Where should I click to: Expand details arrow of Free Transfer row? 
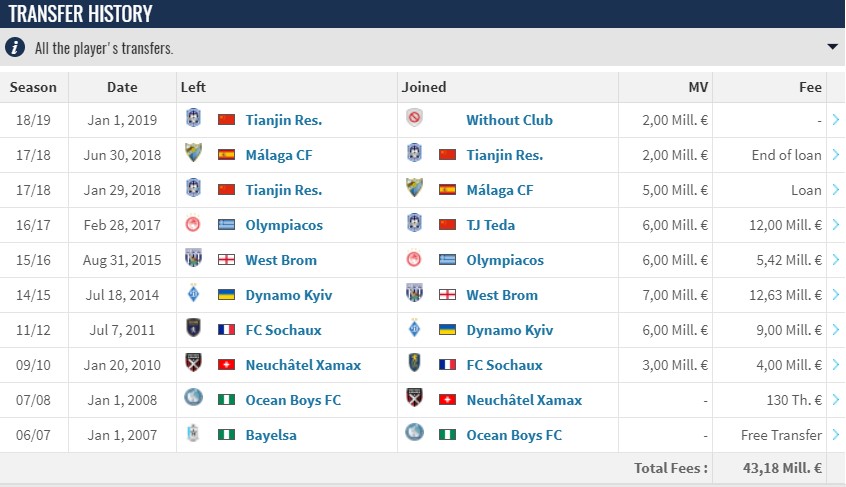coord(836,435)
